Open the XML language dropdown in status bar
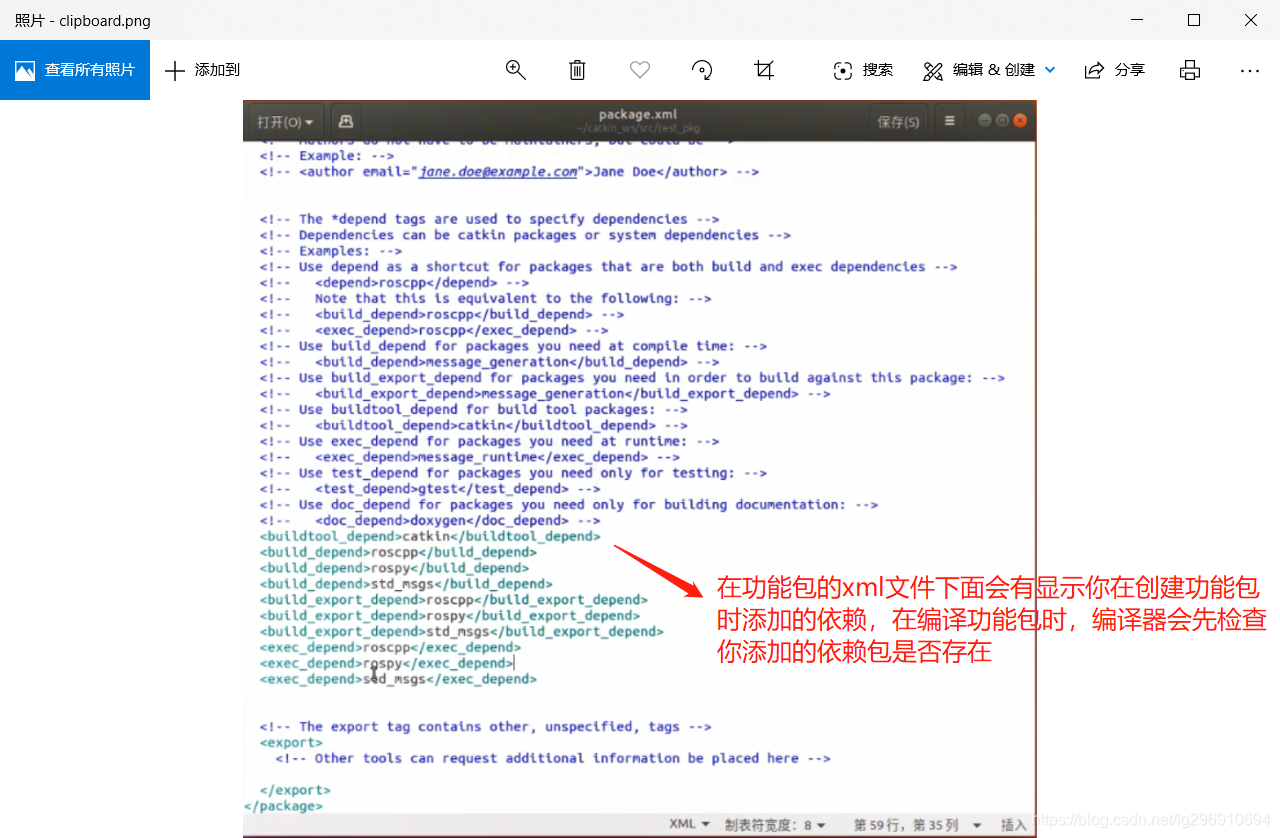 click(x=689, y=824)
